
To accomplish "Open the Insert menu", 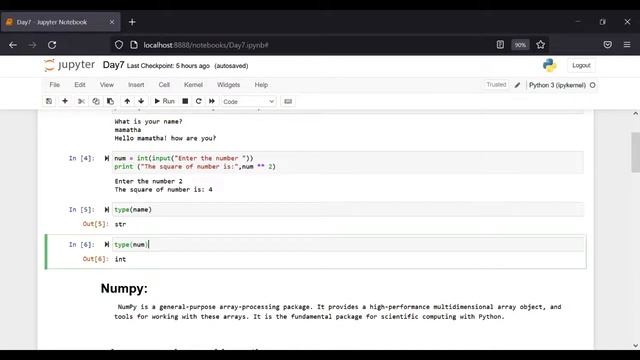I will click(136, 85).
